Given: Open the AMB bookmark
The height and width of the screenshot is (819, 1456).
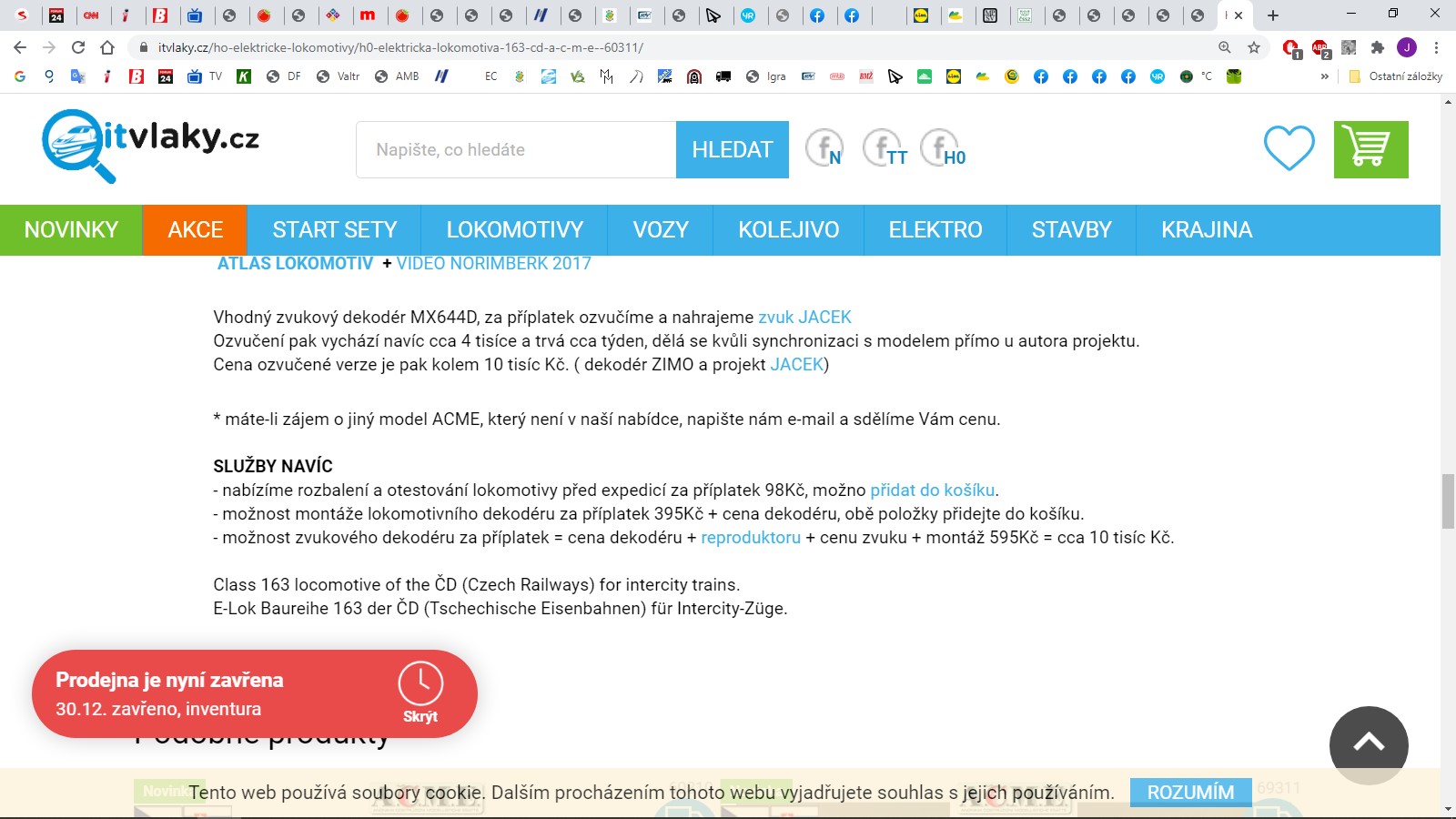Looking at the screenshot, I should [x=397, y=76].
